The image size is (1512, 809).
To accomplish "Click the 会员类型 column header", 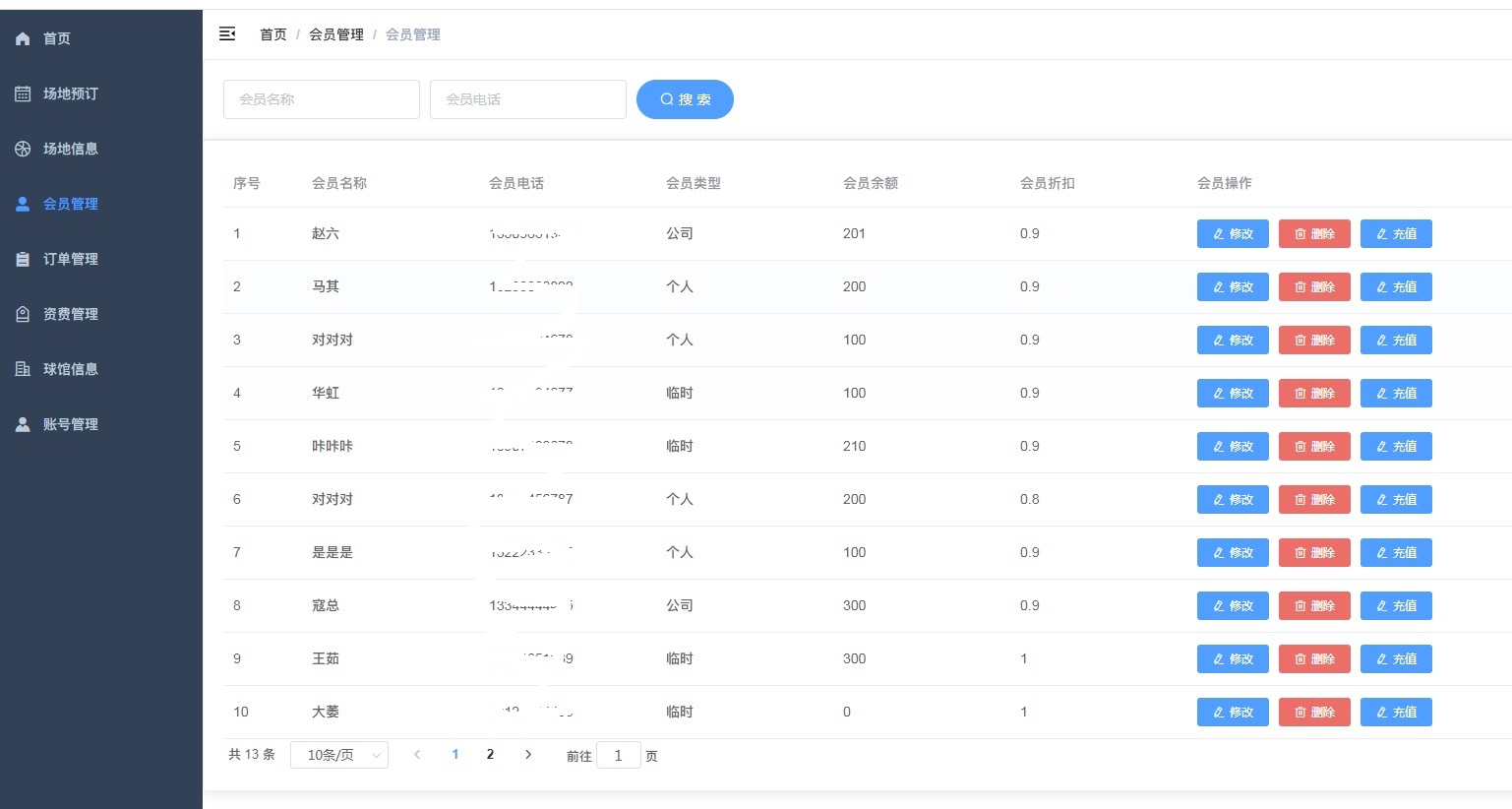I will (694, 183).
